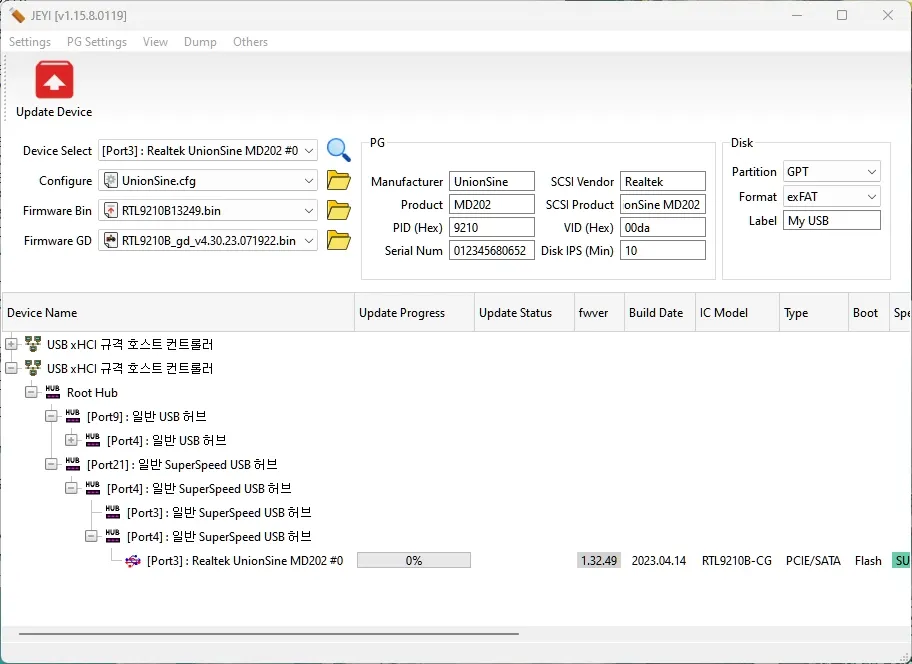This screenshot has height=664, width=912.
Task: Open the Others menu
Action: [x=250, y=42]
